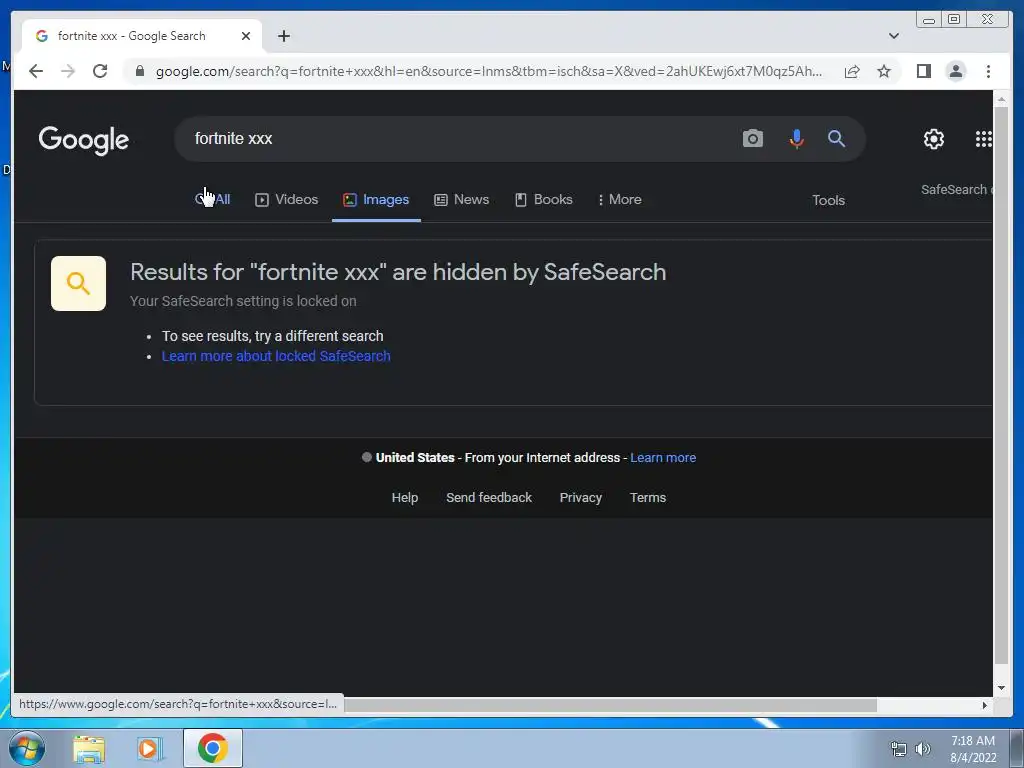The width and height of the screenshot is (1024, 768).
Task: Open the Windows Start menu orb
Action: pos(27,748)
